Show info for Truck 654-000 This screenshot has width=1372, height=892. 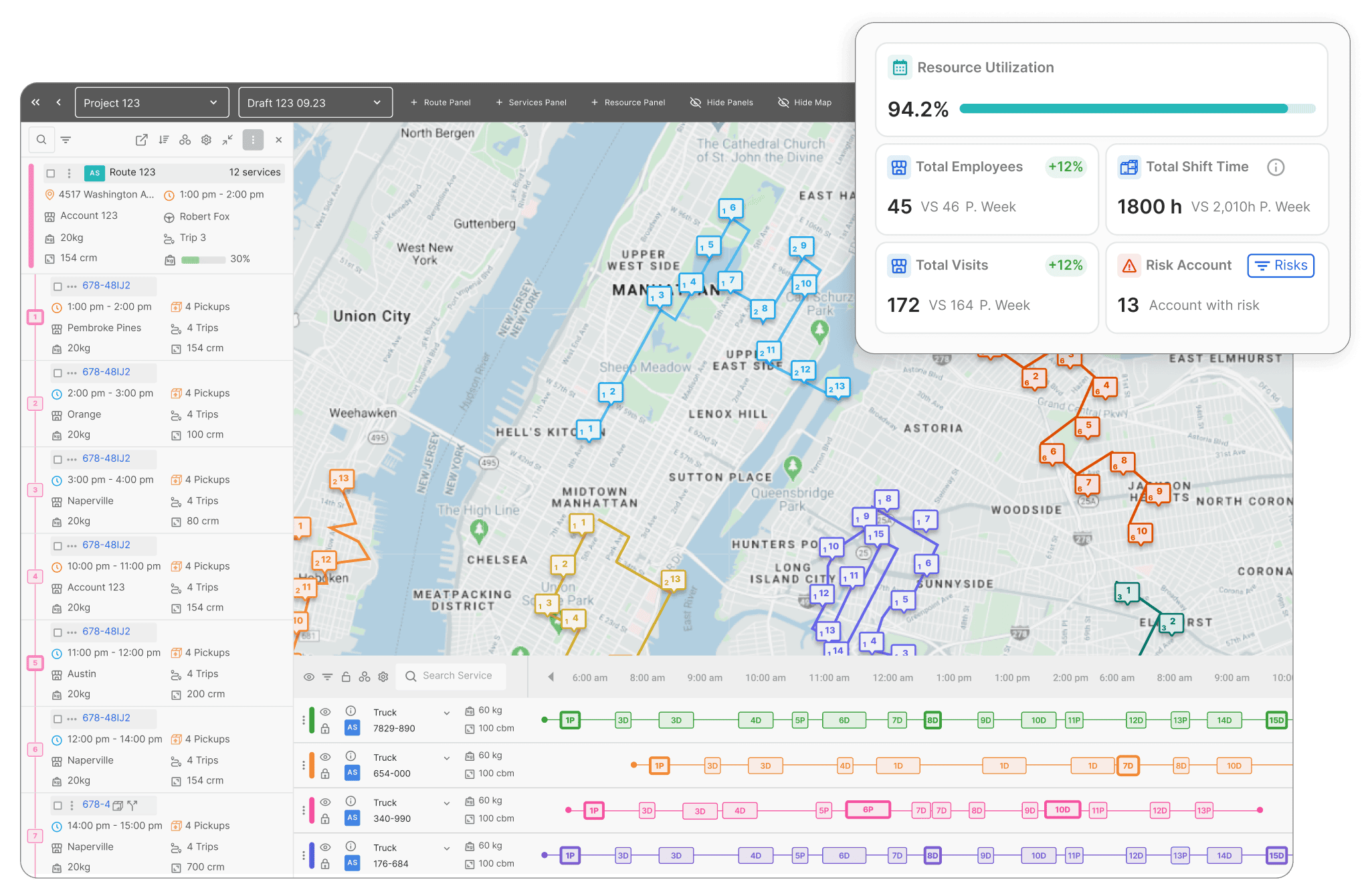coord(351,755)
